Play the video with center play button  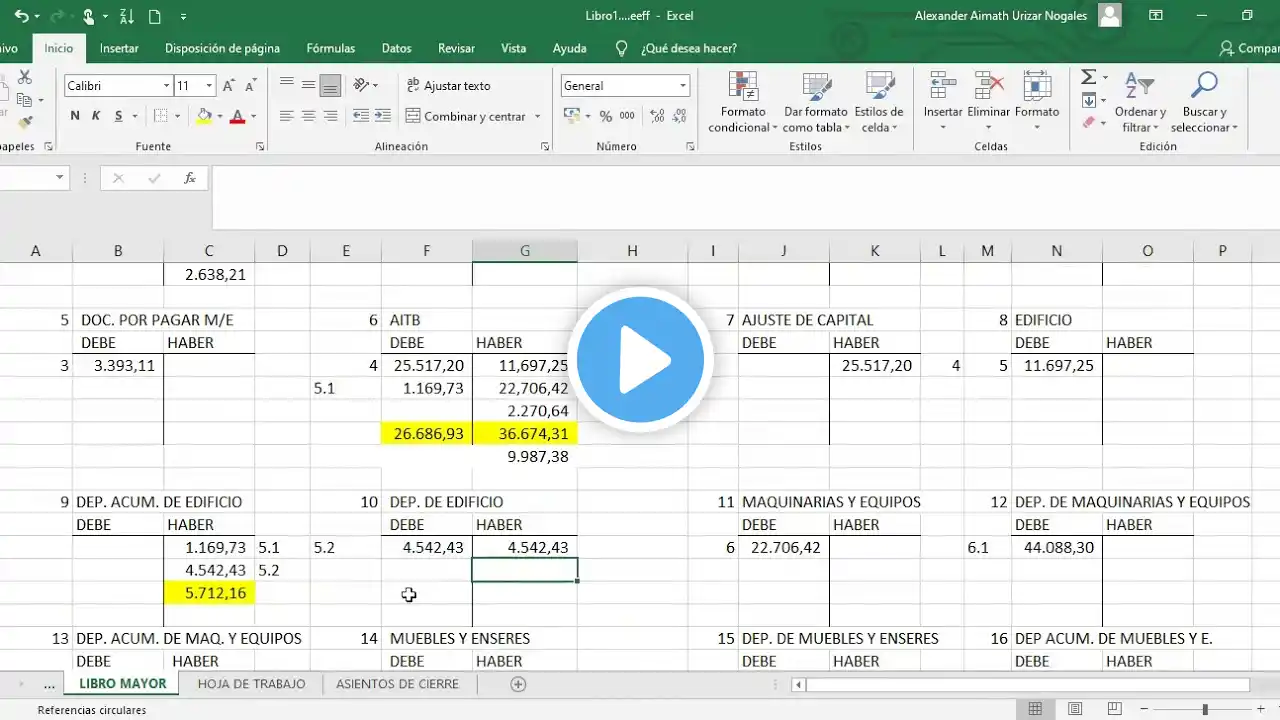point(640,360)
